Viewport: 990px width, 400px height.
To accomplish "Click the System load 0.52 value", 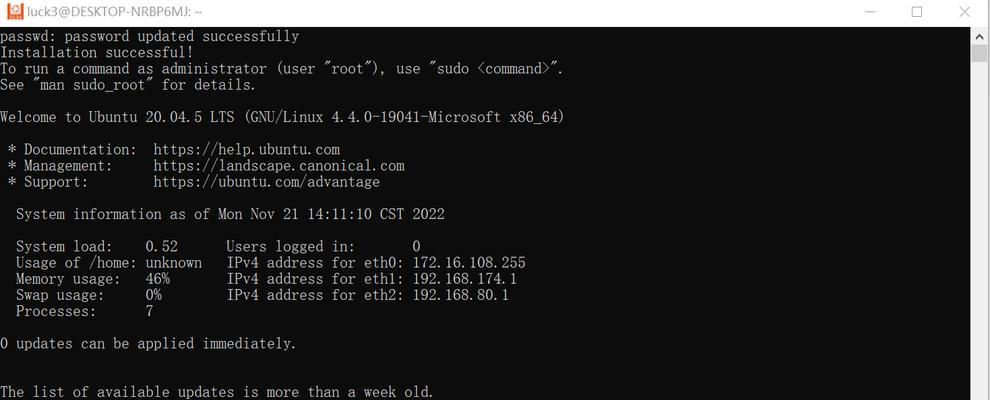I will [162, 247].
